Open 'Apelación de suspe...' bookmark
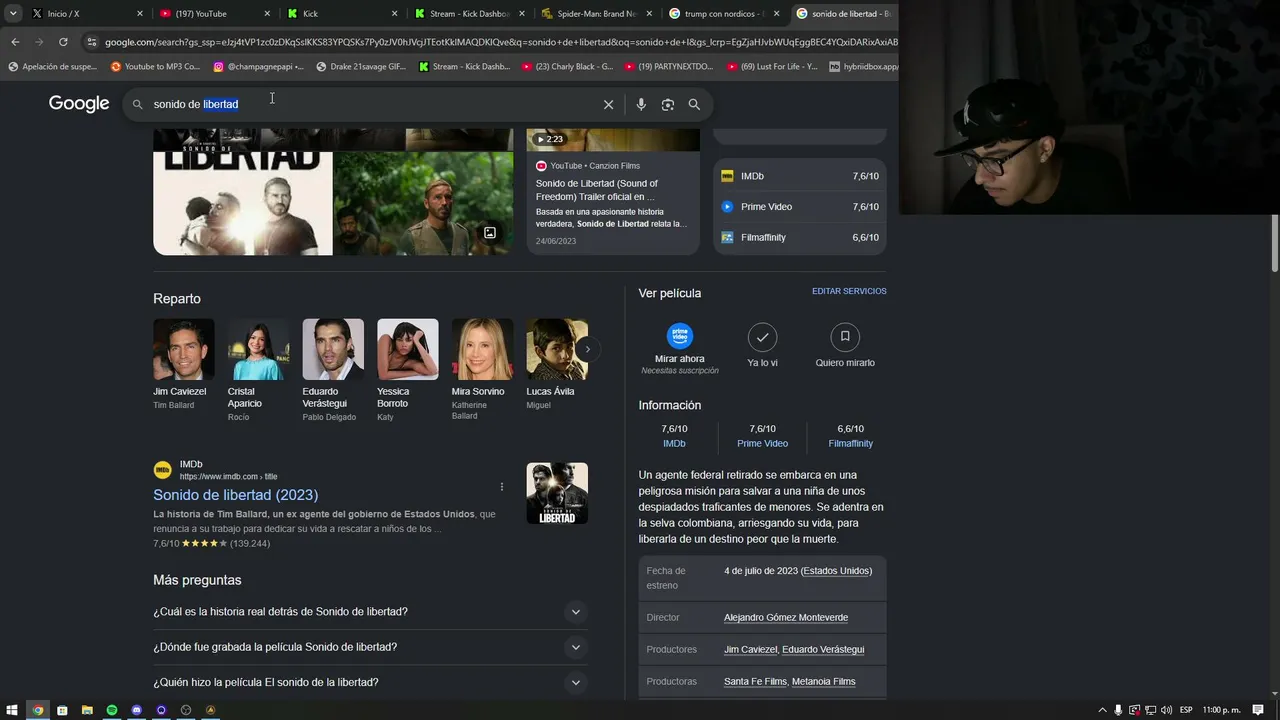The height and width of the screenshot is (720, 1280). [52, 67]
